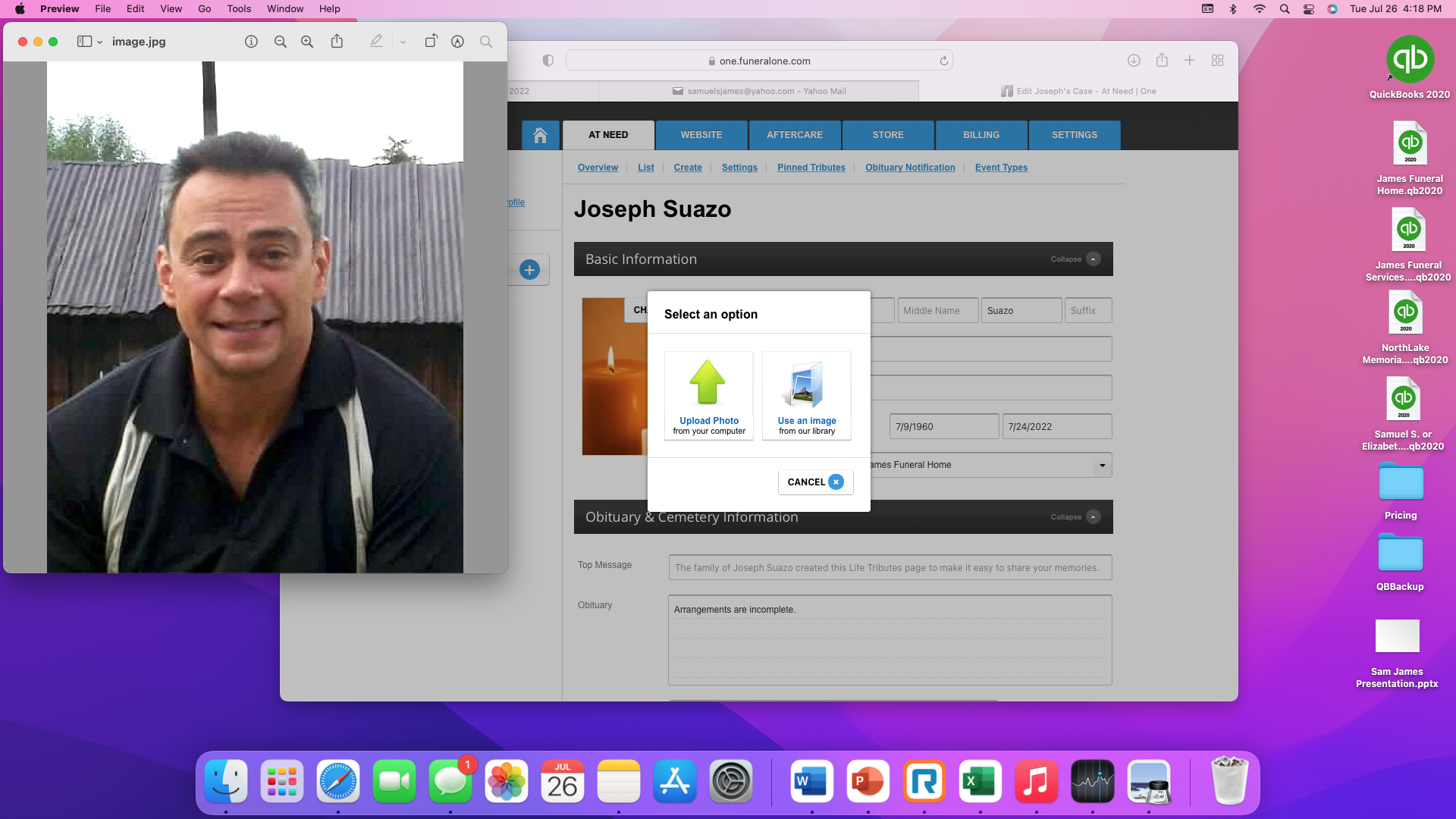The image size is (1456, 819).
Task: Open the Obituary Notification link
Action: click(x=910, y=168)
